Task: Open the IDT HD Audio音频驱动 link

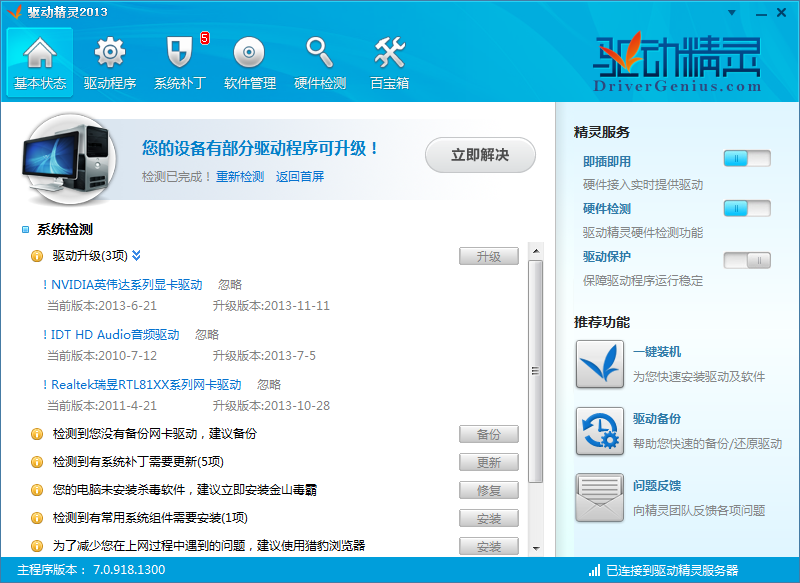Action: (115, 335)
